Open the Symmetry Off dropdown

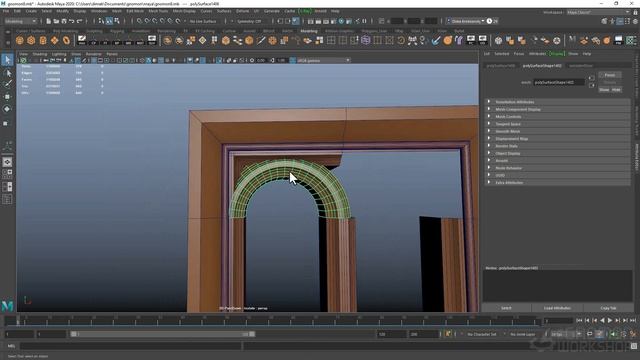(249, 21)
